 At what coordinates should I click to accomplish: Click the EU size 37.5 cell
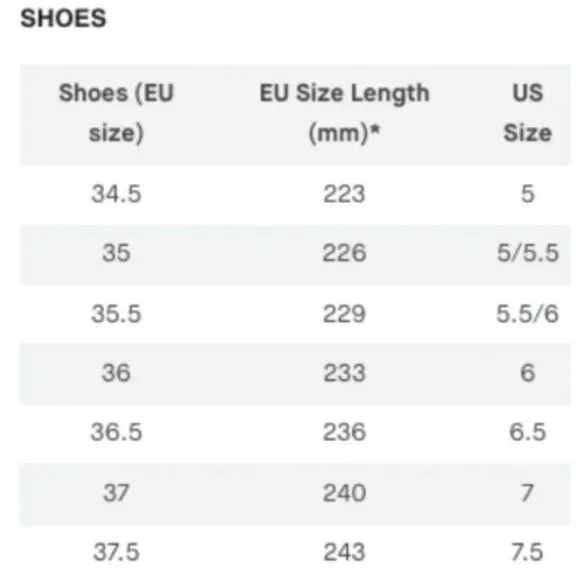[x=116, y=553]
